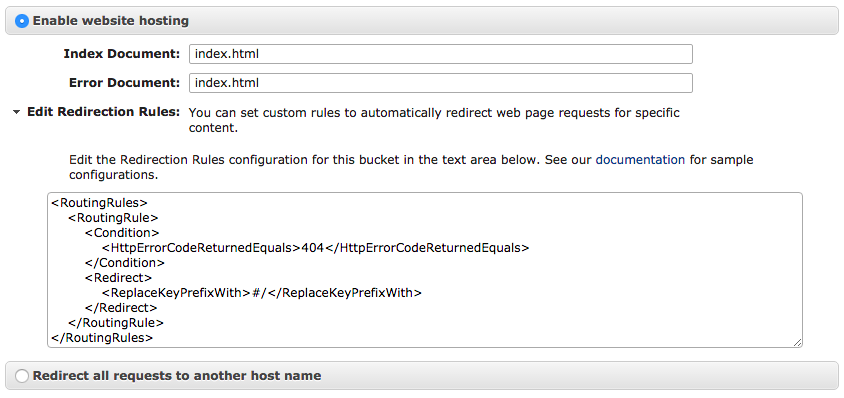Click the Edit Redirection Rules label
844x398 pixels.
point(103,112)
